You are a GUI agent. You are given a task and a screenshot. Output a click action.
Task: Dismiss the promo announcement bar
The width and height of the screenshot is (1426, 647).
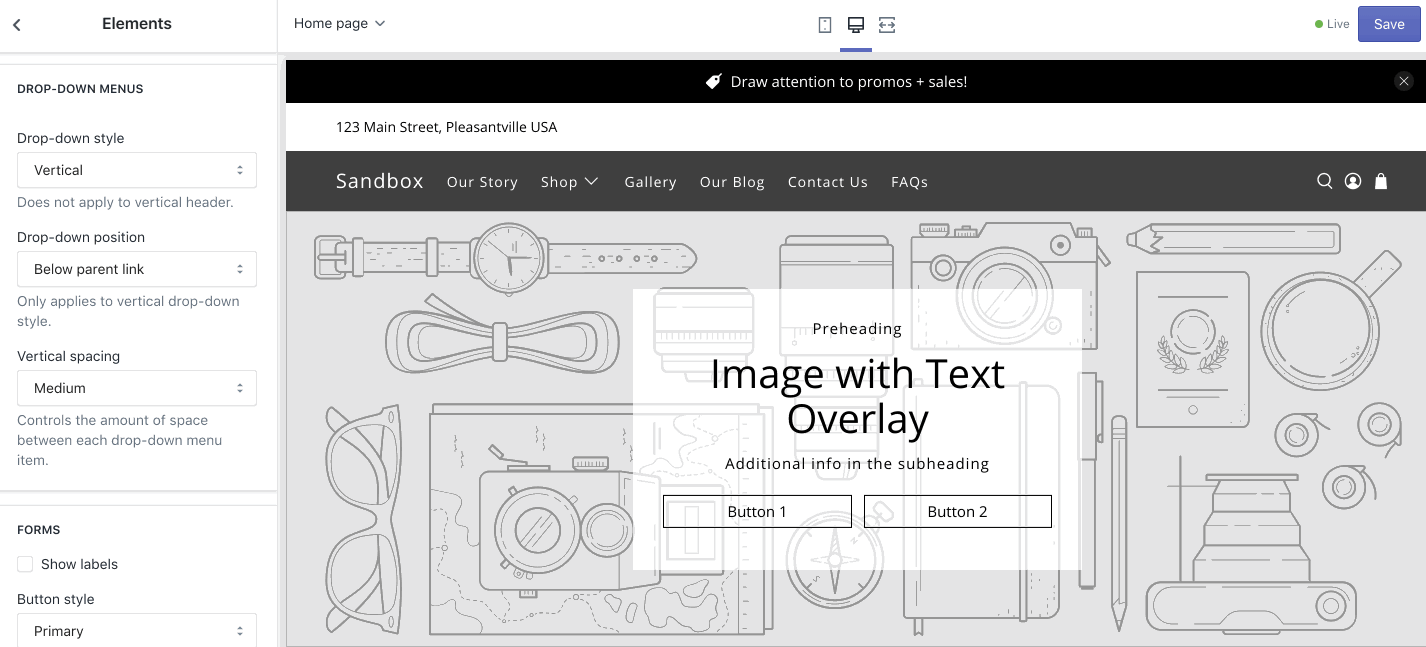pyautogui.click(x=1404, y=81)
